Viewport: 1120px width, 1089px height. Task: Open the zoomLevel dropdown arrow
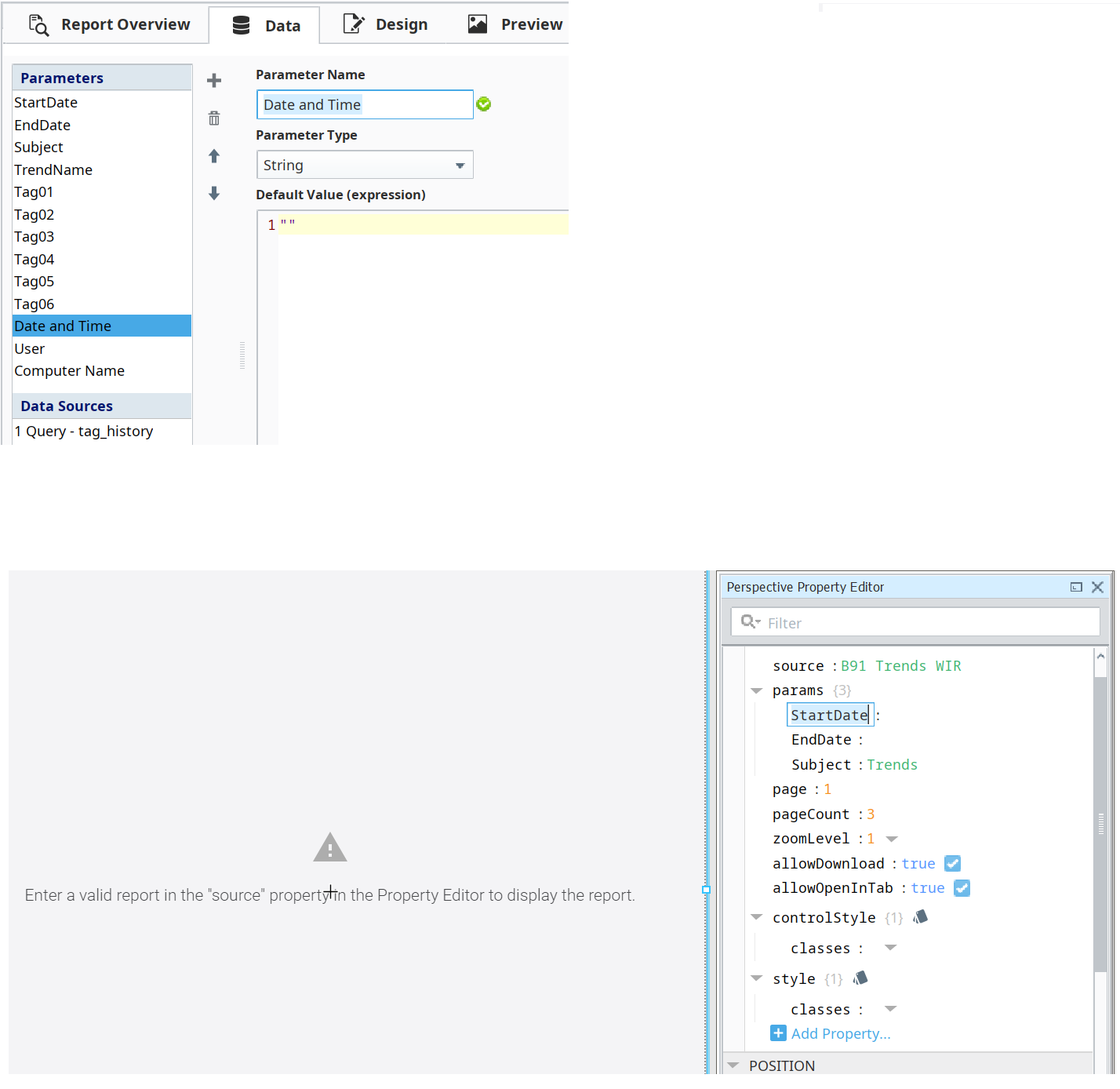[x=892, y=839]
